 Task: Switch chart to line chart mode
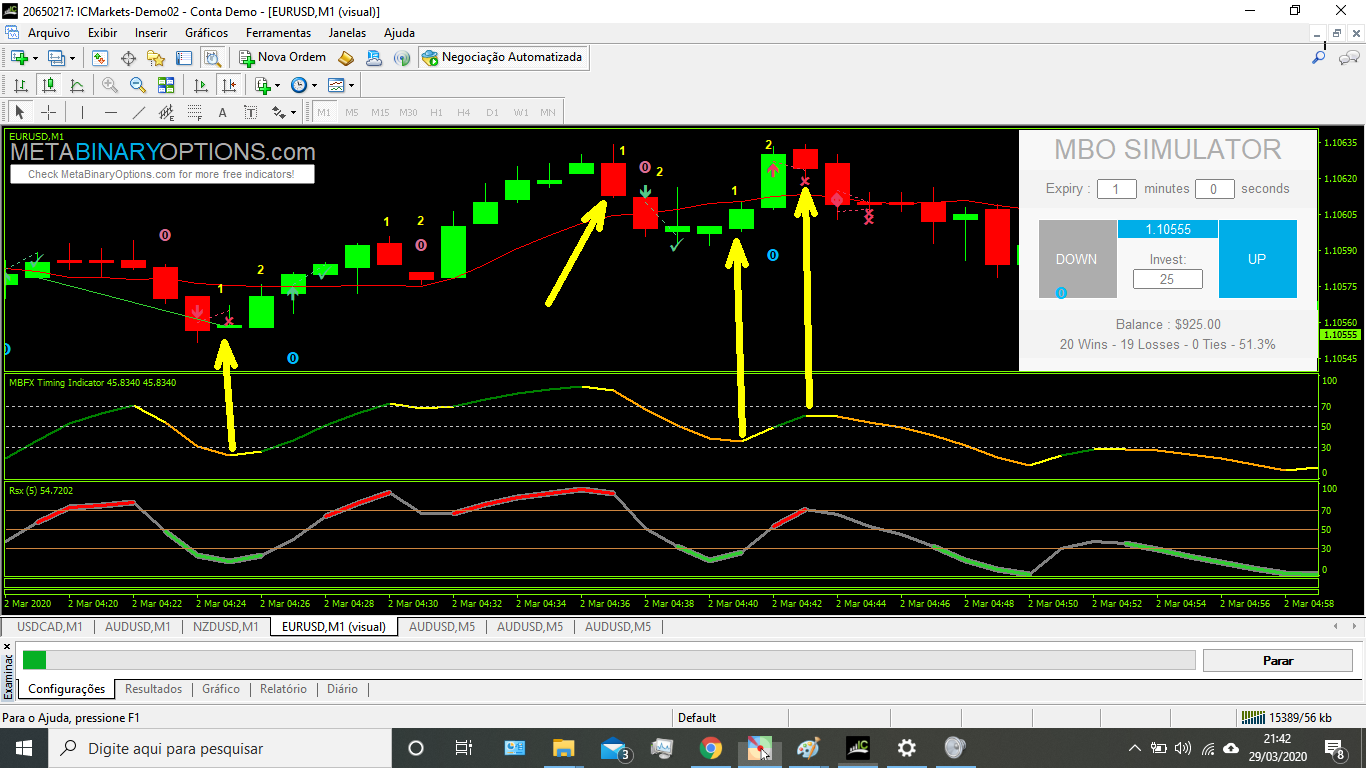click(76, 85)
